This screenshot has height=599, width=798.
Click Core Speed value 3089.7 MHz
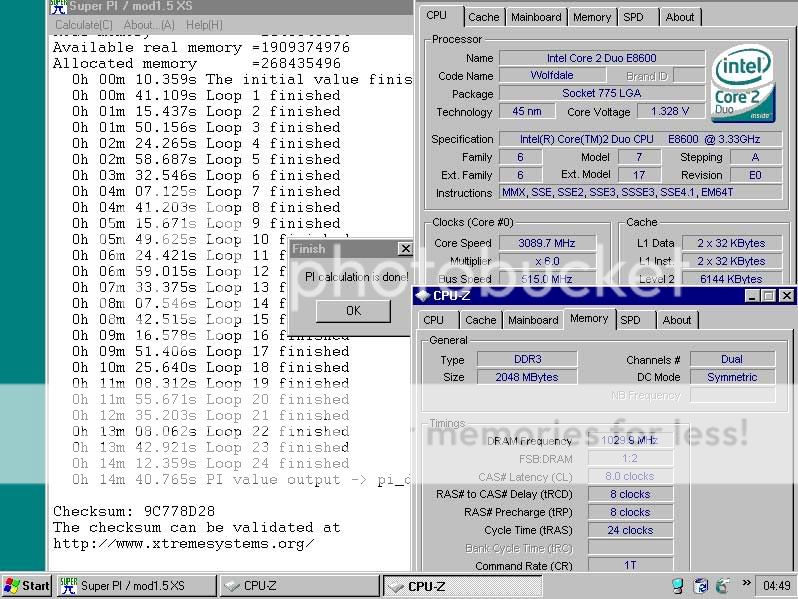pyautogui.click(x=547, y=243)
